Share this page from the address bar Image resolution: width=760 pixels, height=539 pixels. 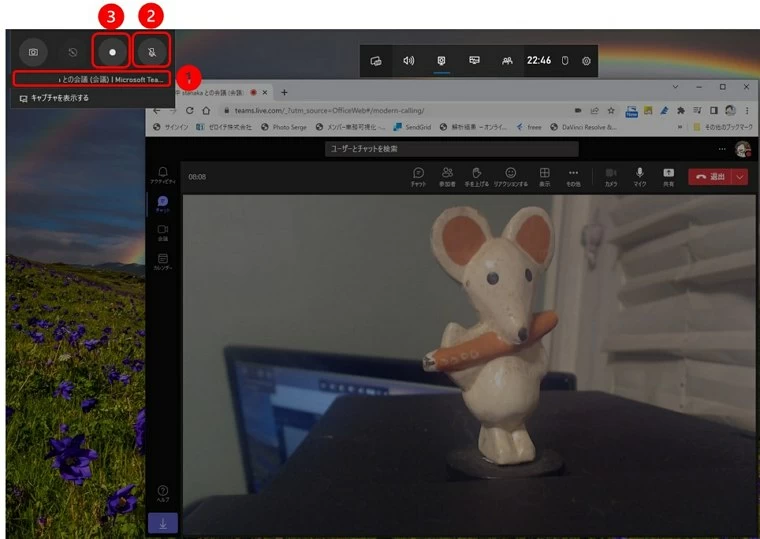click(595, 111)
